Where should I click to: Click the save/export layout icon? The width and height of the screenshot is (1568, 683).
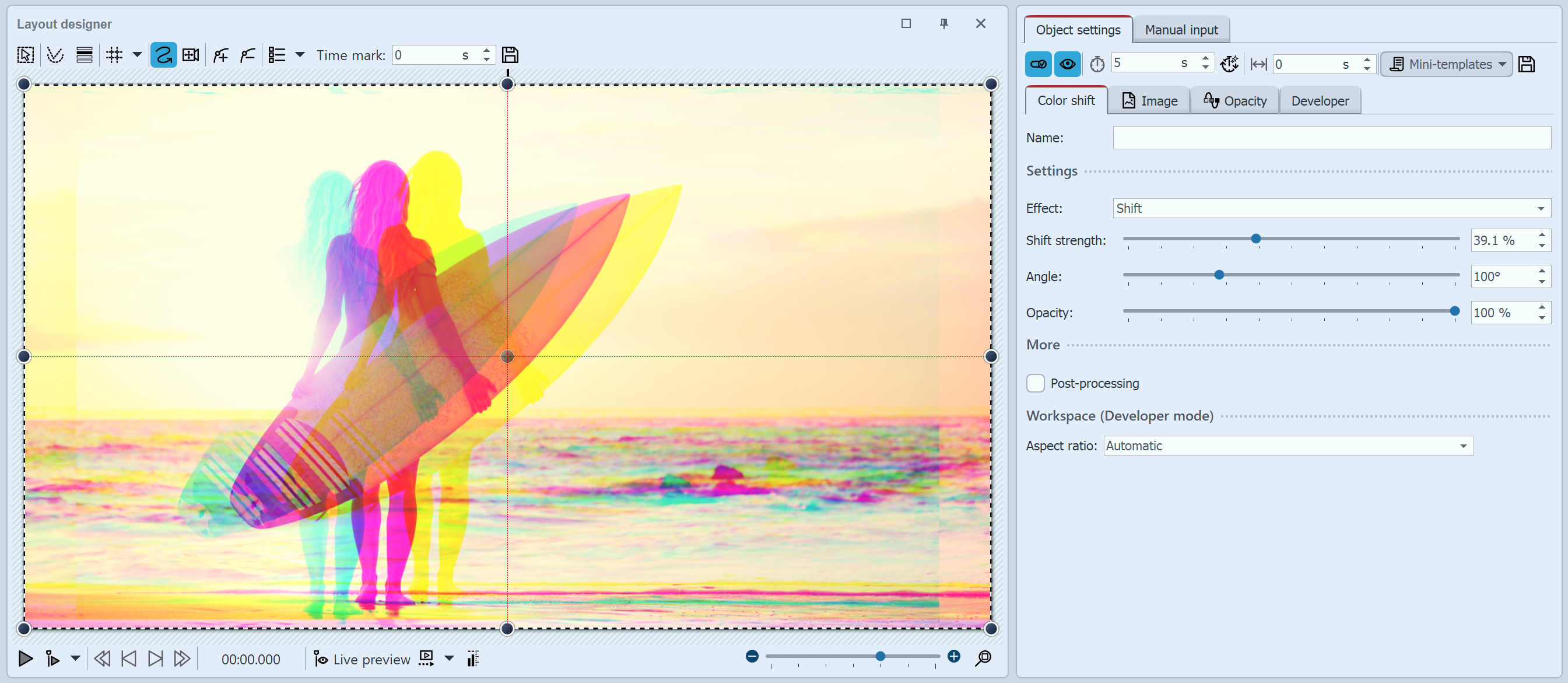[512, 55]
